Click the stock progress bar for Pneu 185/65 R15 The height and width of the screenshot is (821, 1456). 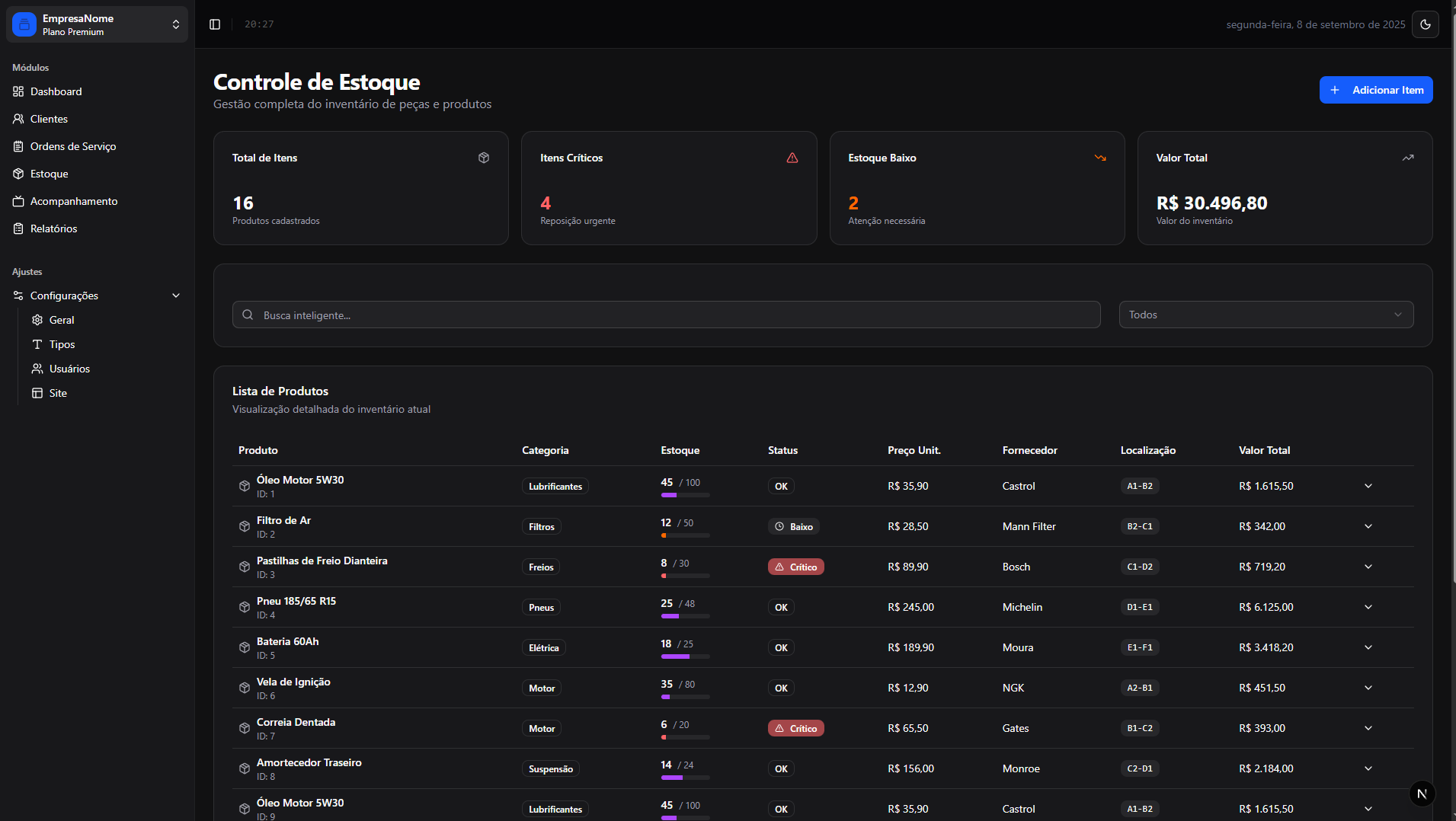pyautogui.click(x=685, y=616)
